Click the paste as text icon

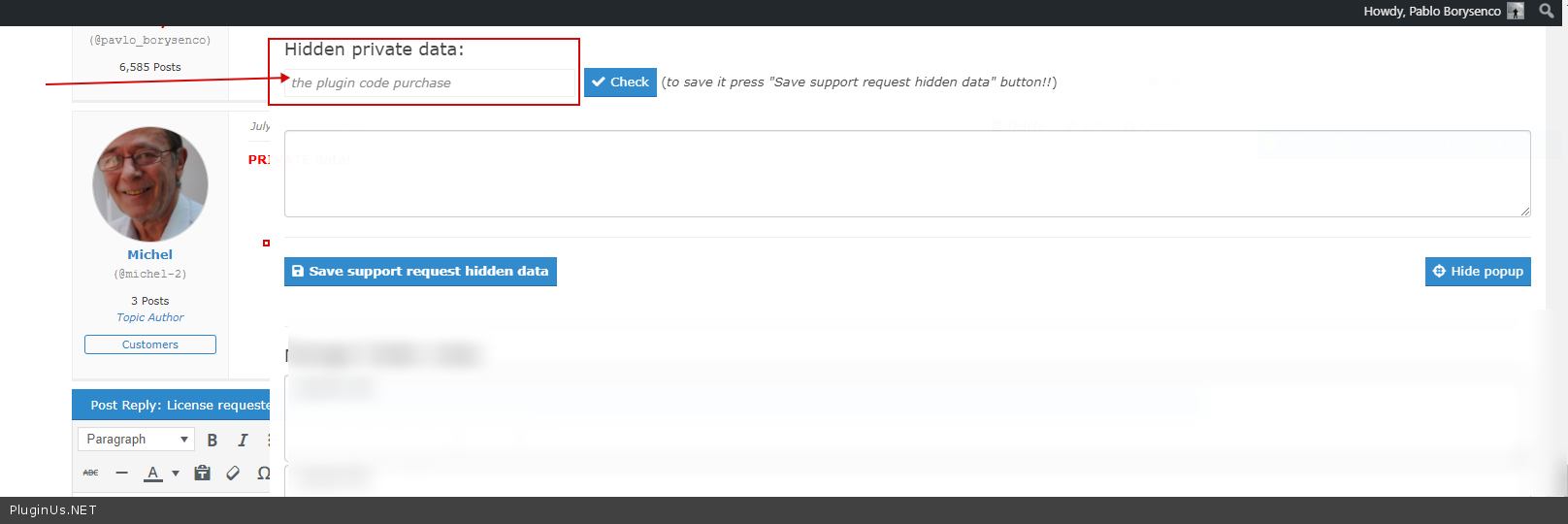202,473
